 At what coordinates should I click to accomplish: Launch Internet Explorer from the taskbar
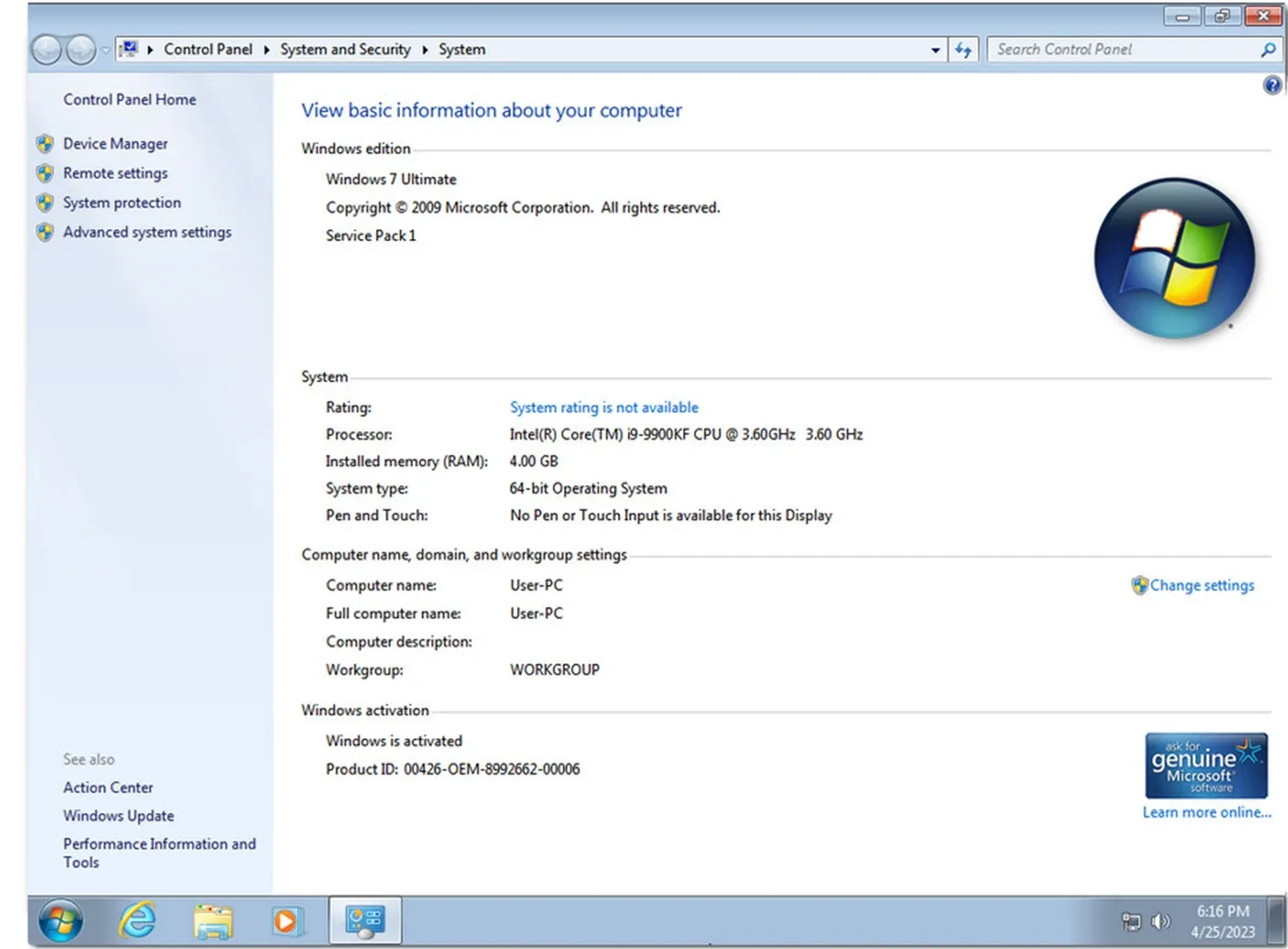(x=137, y=920)
